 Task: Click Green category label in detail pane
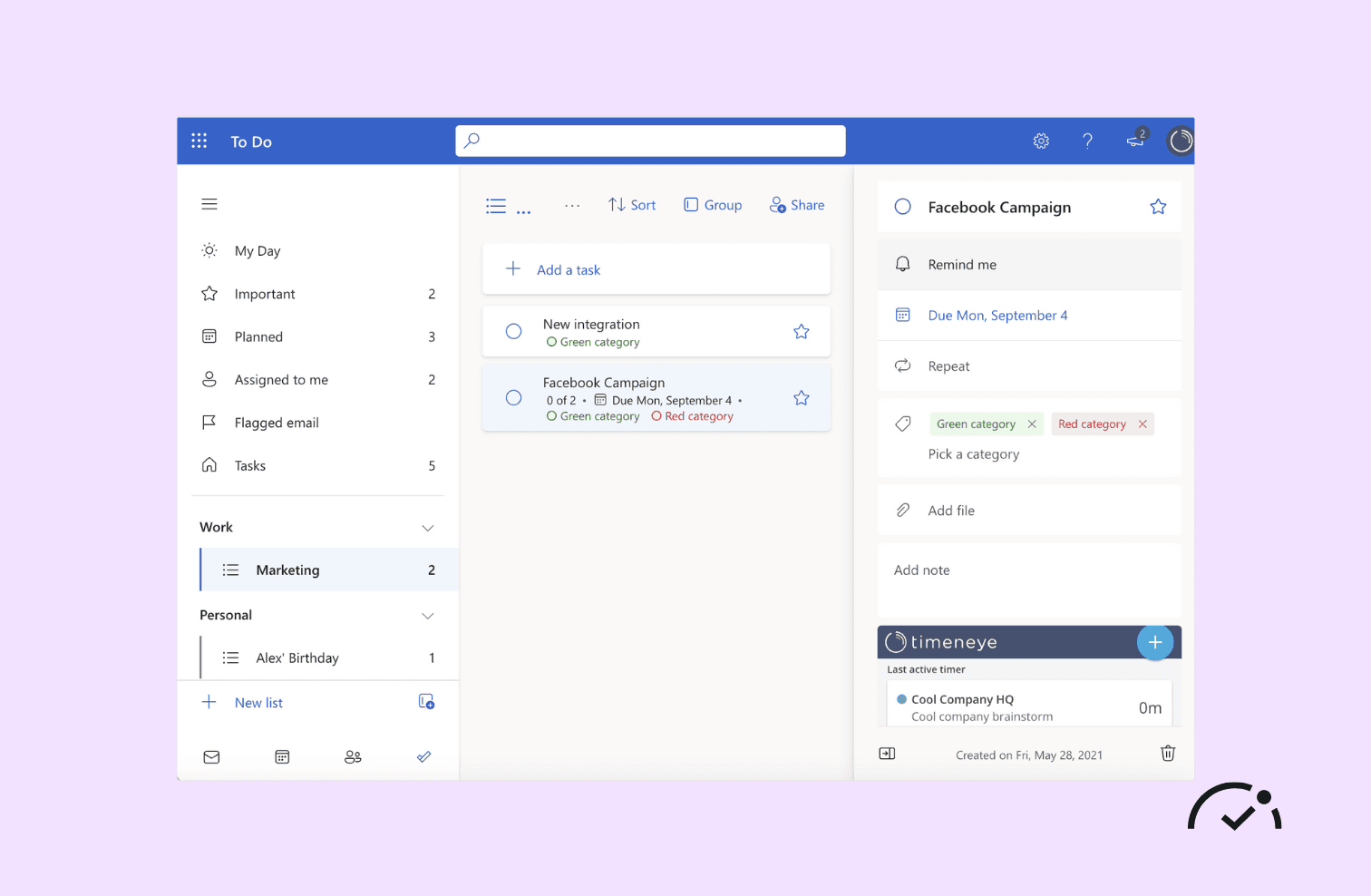(x=976, y=424)
